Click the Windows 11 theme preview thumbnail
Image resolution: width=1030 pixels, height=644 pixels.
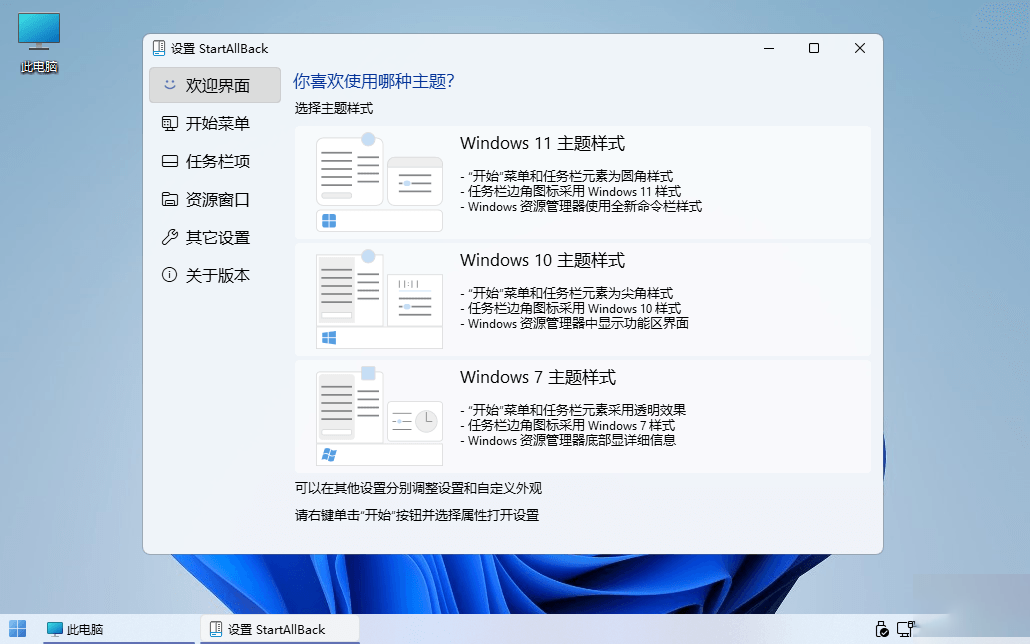tap(379, 183)
